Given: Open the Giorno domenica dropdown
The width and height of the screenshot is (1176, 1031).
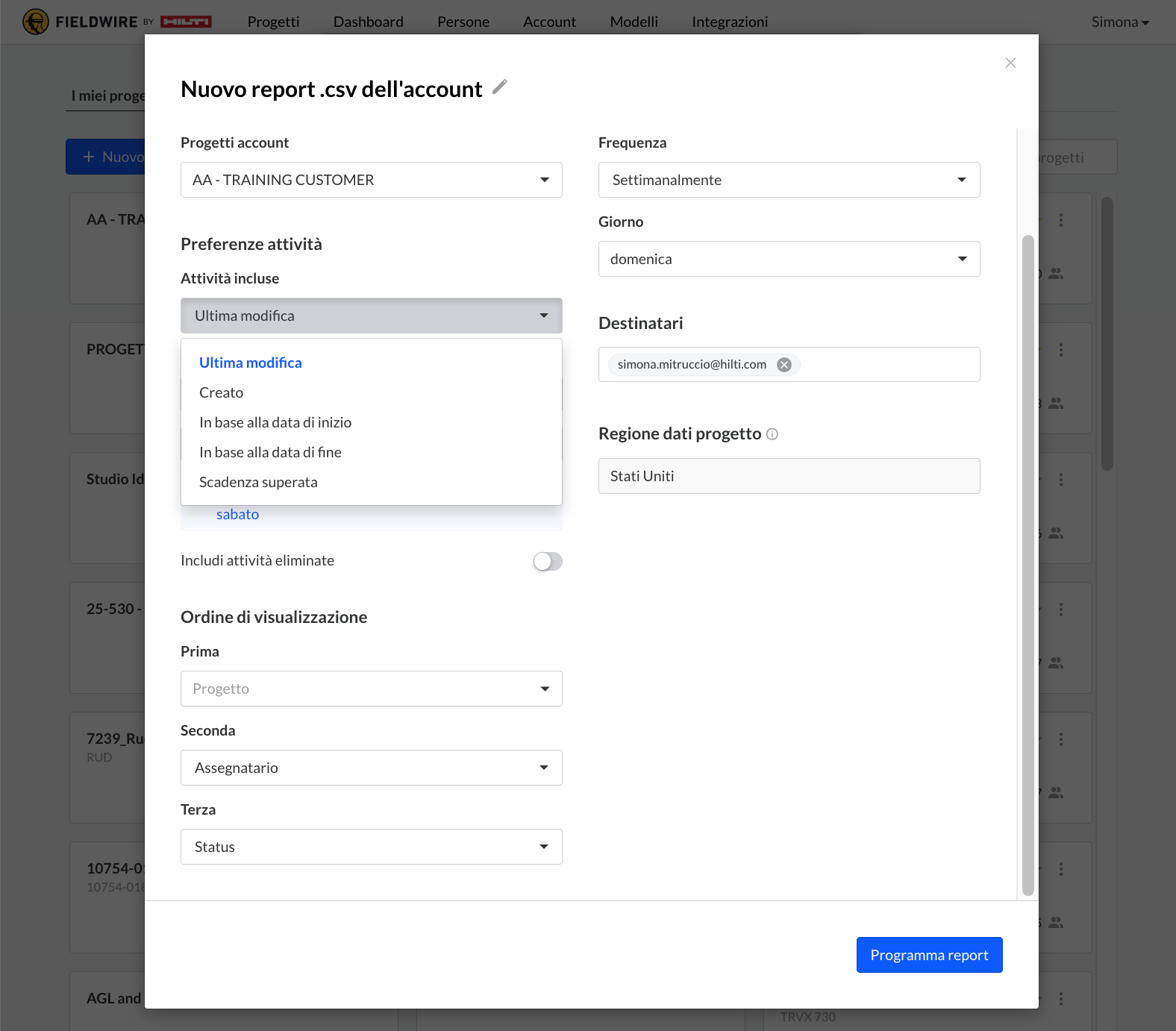Looking at the screenshot, I should pyautogui.click(x=789, y=259).
